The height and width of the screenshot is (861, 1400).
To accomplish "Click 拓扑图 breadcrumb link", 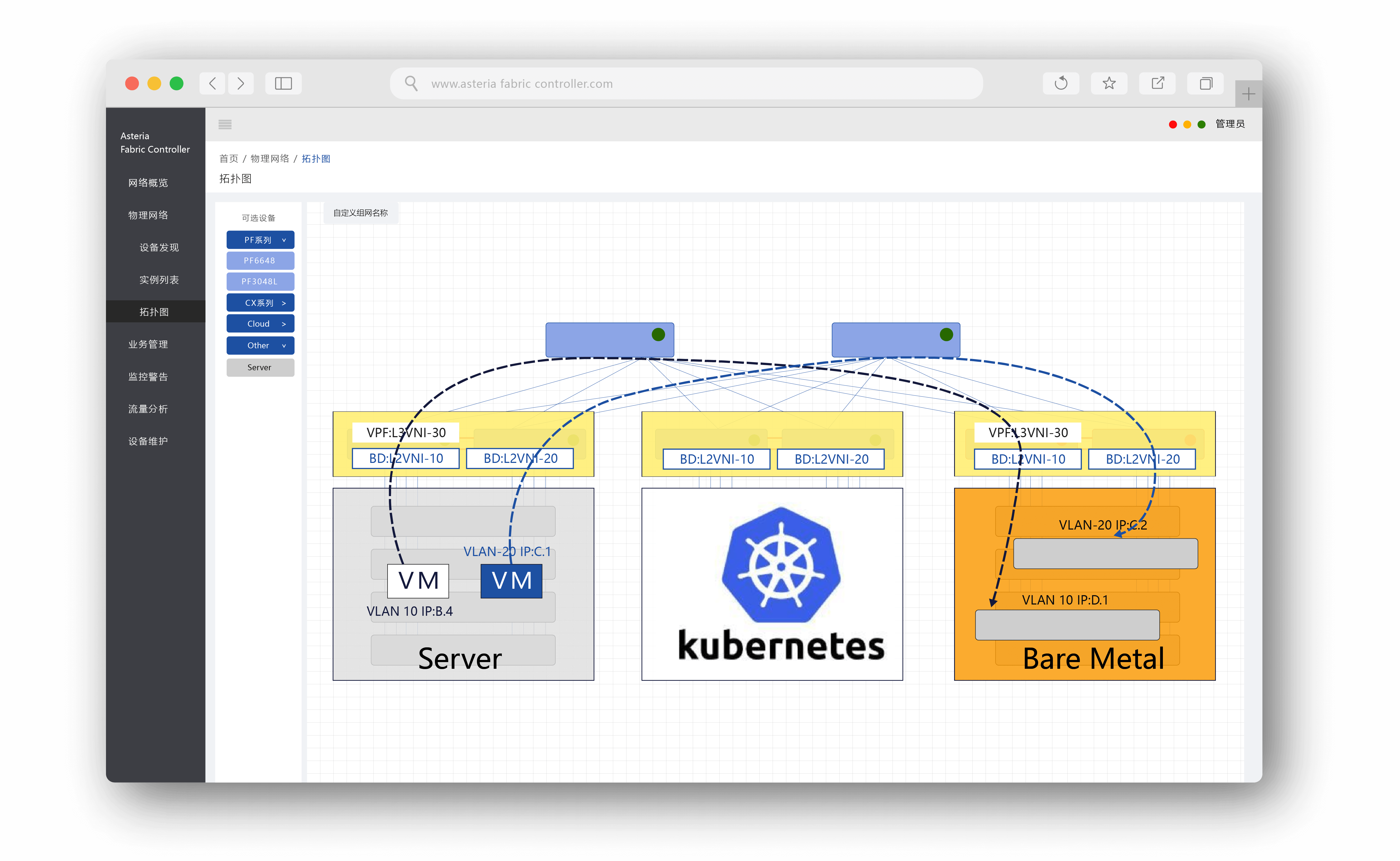I will click(316, 158).
